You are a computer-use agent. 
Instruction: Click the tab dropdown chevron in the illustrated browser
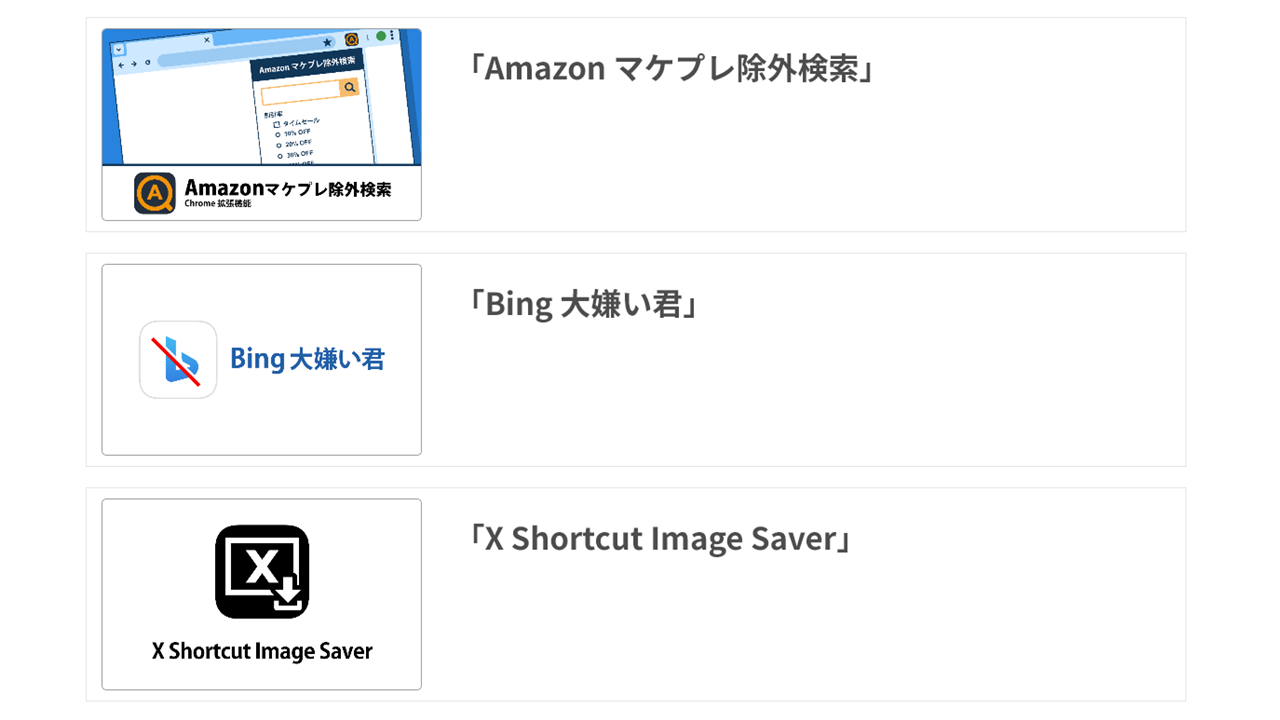118,48
